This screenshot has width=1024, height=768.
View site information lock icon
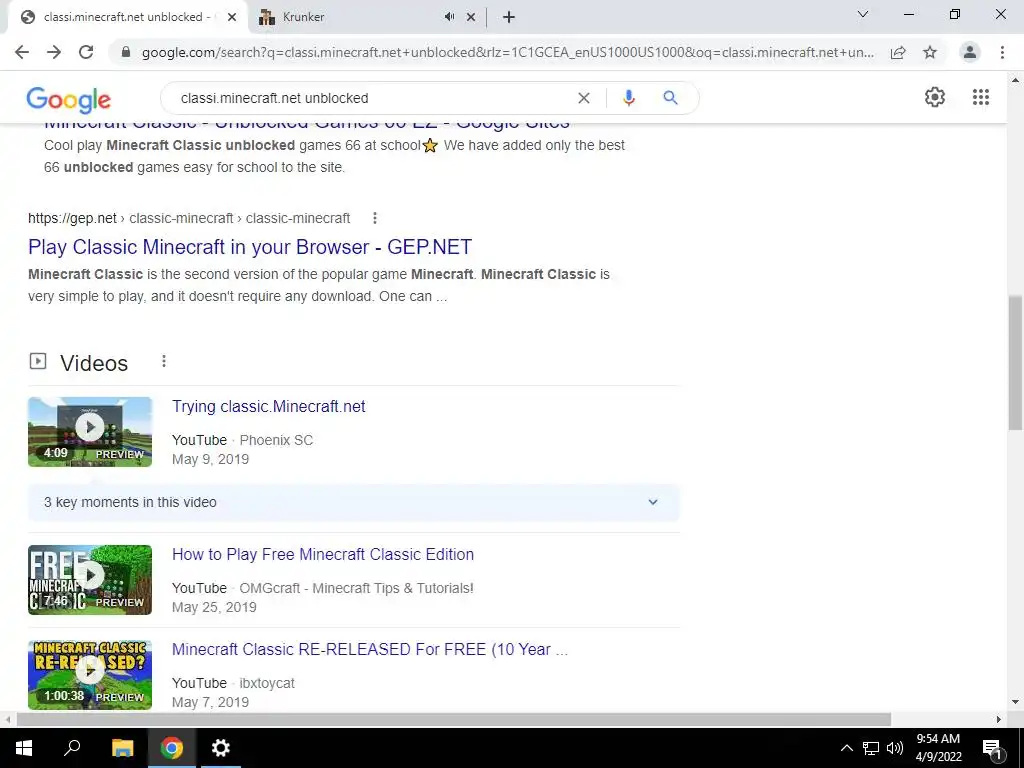[x=126, y=52]
